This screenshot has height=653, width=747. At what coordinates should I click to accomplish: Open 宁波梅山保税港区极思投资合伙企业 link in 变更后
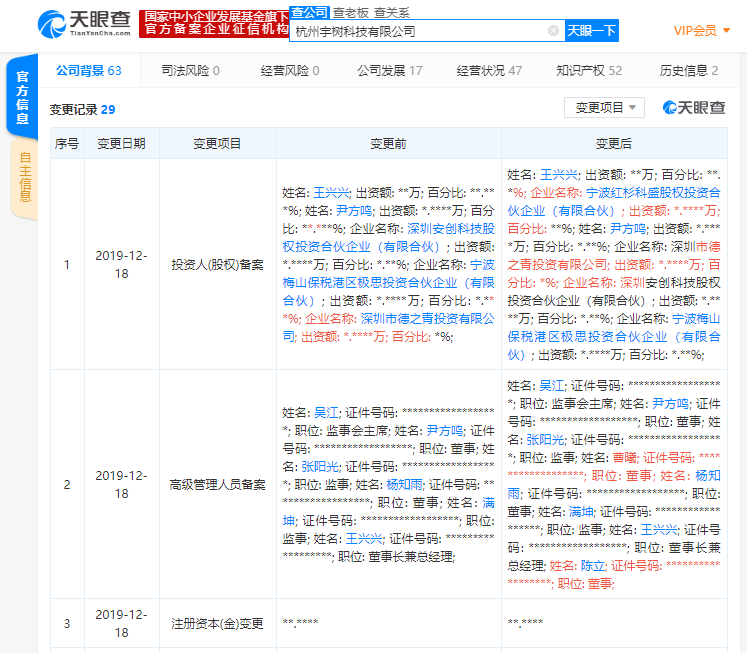pos(614,337)
